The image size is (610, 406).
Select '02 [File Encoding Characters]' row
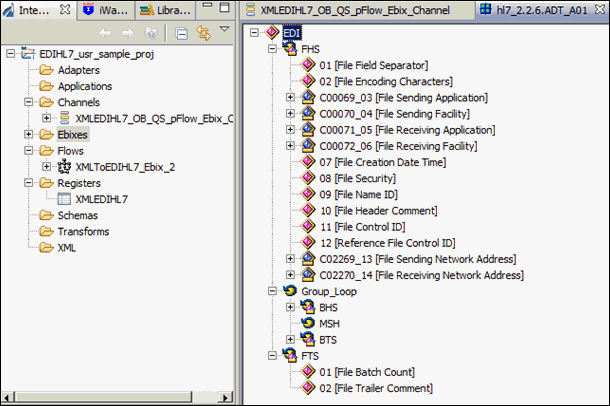[386, 81]
